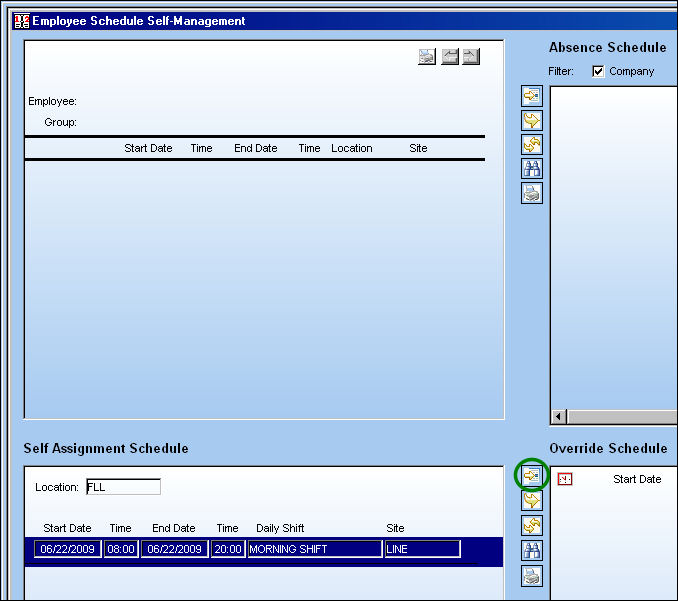Open binoculars search beside Absence Schedule
The height and width of the screenshot is (601, 678).
click(531, 169)
